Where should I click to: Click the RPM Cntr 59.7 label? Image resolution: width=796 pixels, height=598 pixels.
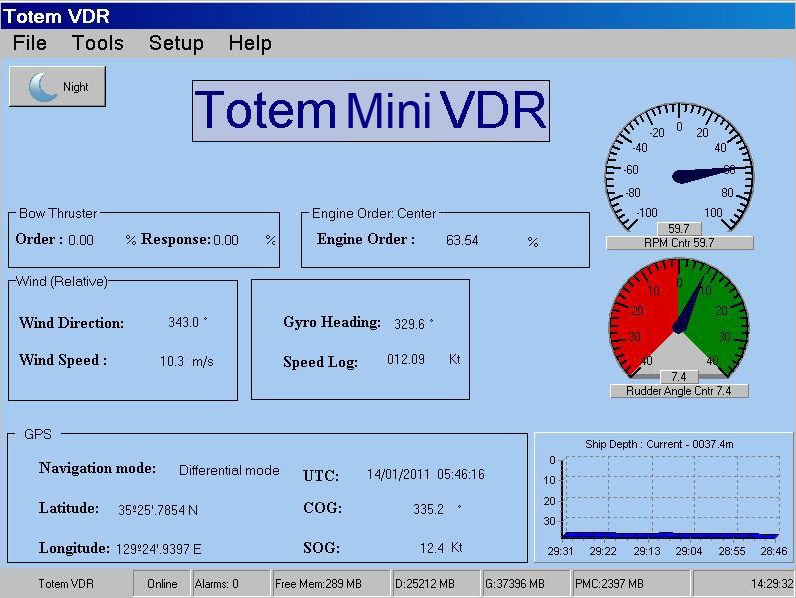[x=679, y=243]
